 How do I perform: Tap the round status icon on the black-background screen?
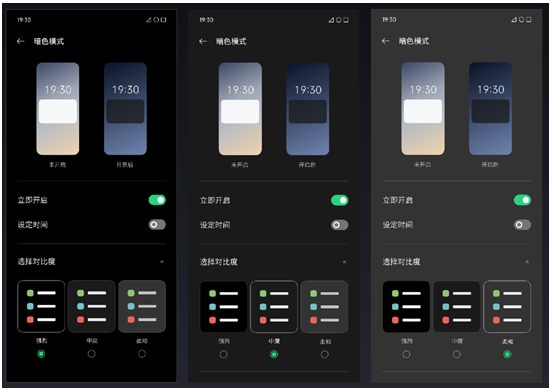coord(156,20)
